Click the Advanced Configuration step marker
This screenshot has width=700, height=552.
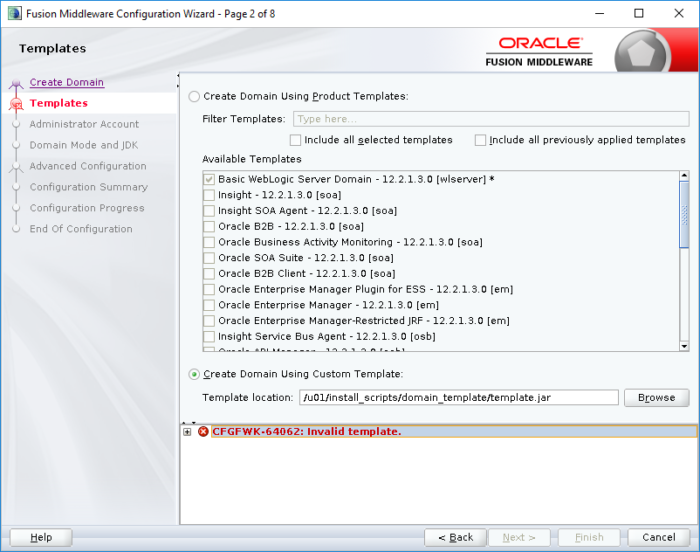click(x=16, y=167)
